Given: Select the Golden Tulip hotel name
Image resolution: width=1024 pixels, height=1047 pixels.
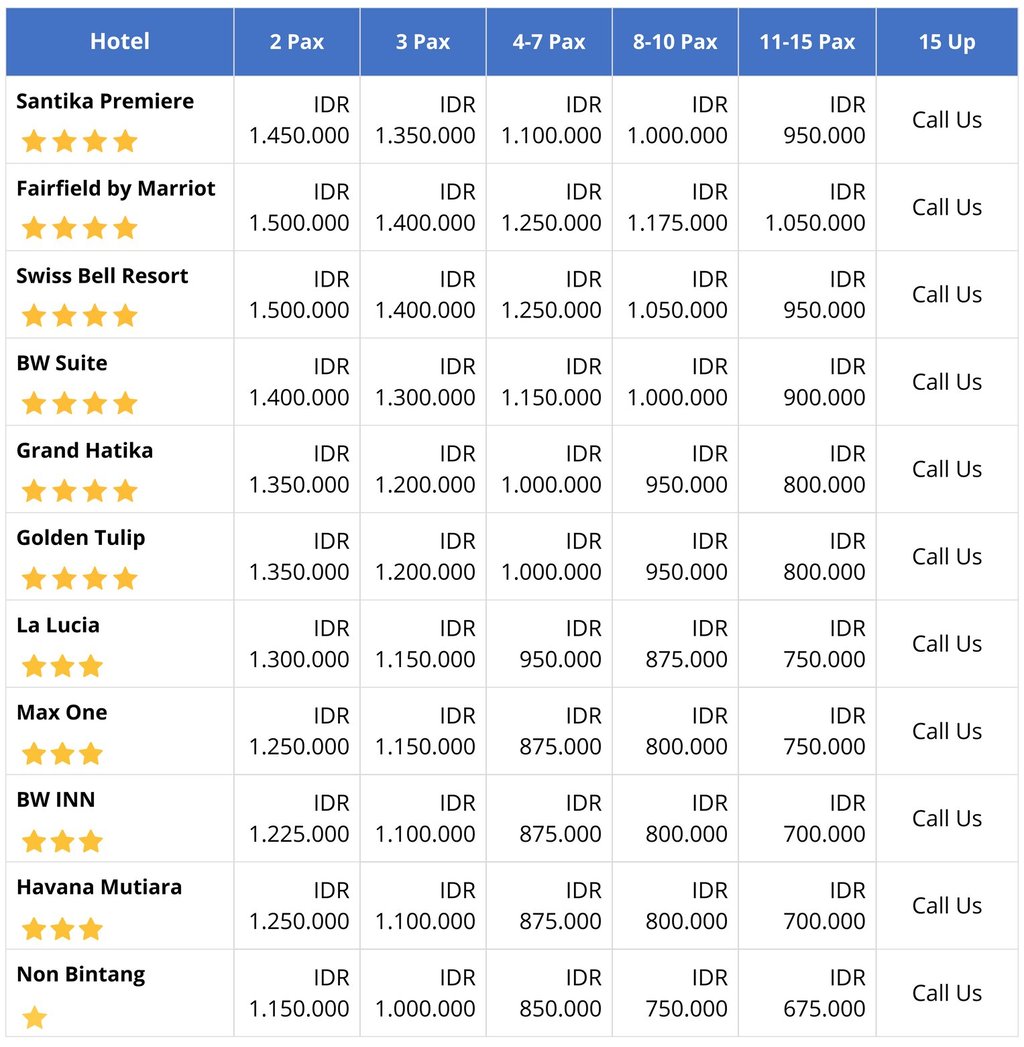Looking at the screenshot, I should [80, 538].
